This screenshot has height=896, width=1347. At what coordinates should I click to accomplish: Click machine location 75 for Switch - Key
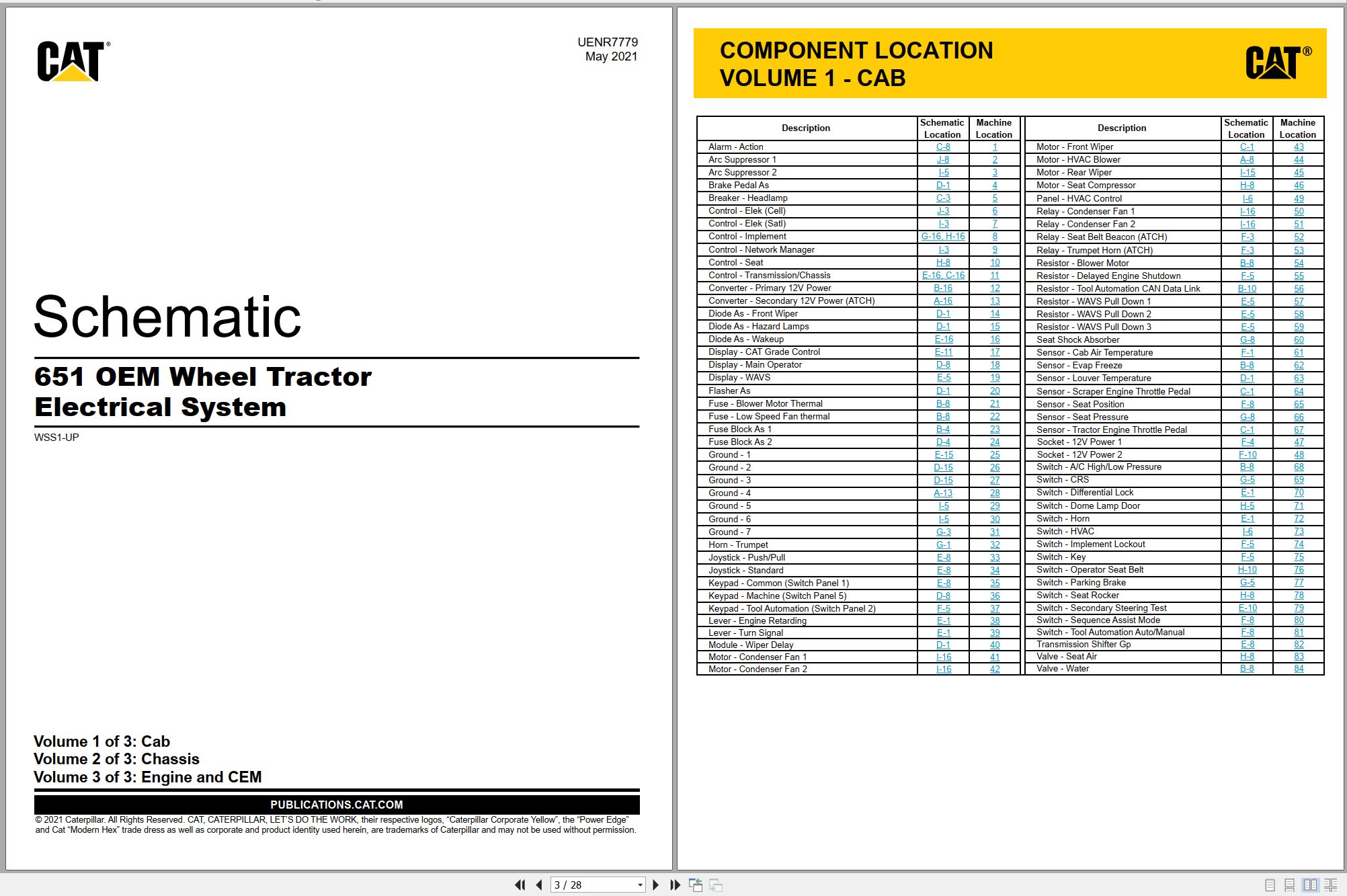(1299, 557)
